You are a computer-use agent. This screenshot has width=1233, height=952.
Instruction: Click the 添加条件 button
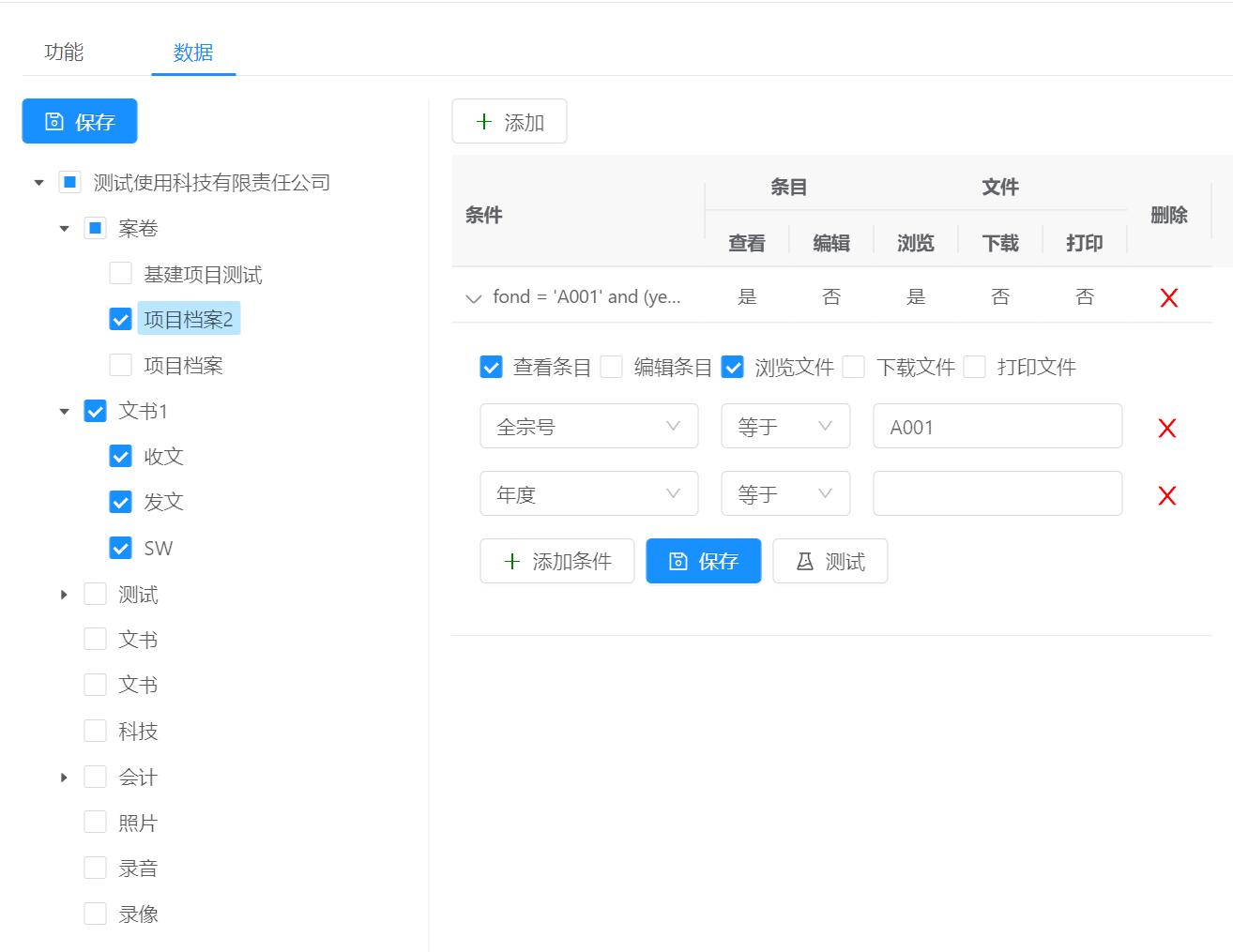[557, 561]
